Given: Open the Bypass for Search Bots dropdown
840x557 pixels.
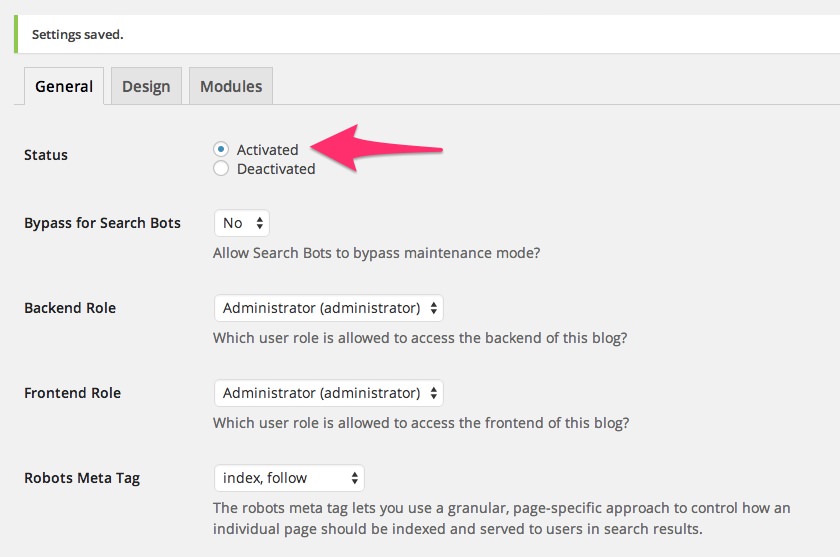Looking at the screenshot, I should point(242,223).
